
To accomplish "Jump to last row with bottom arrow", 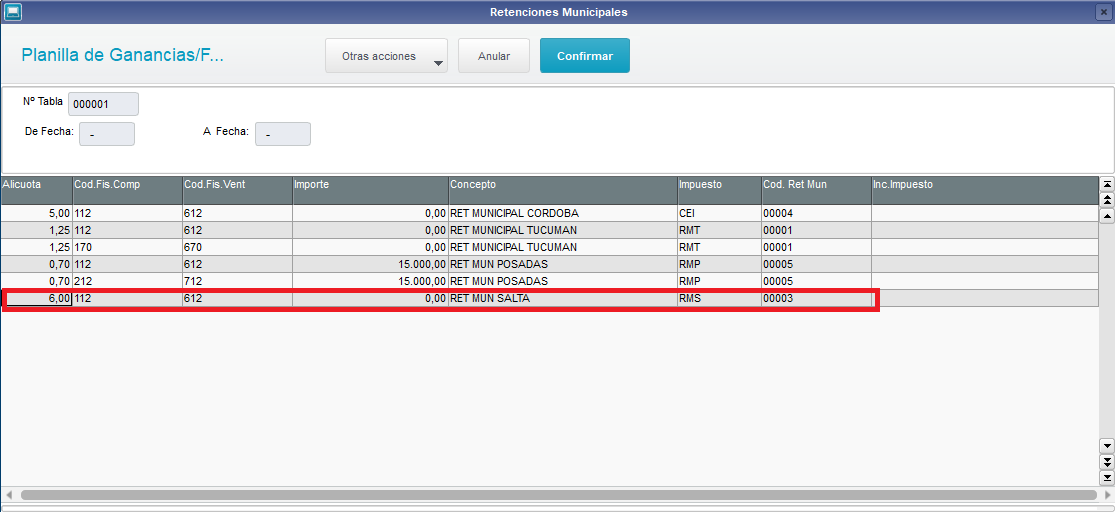I will [1106, 477].
